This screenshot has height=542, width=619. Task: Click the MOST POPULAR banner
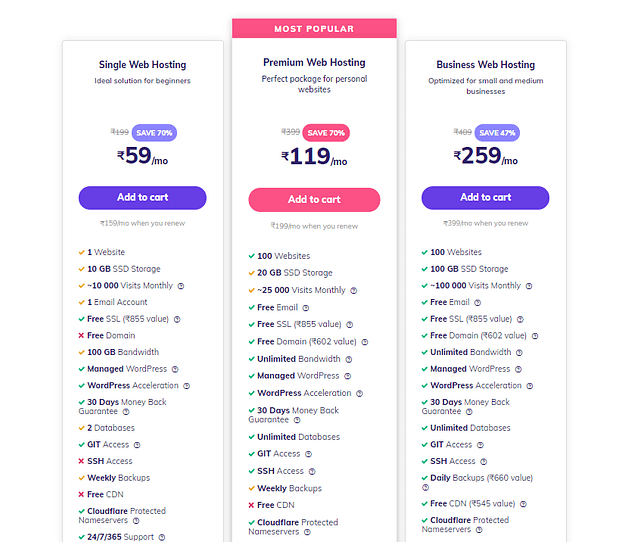click(314, 28)
